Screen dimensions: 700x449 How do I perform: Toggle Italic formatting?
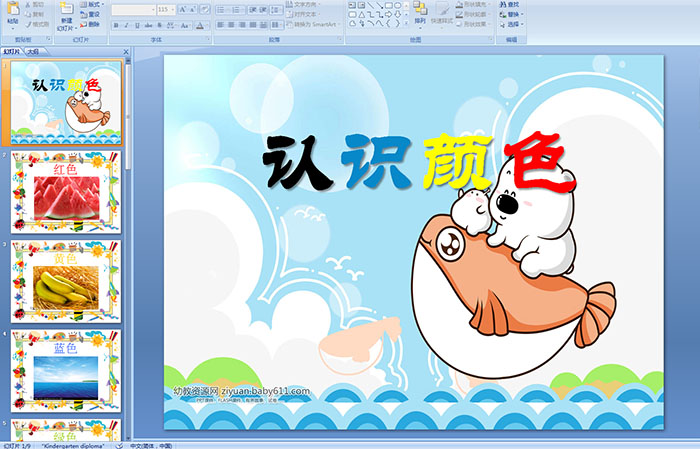126,25
